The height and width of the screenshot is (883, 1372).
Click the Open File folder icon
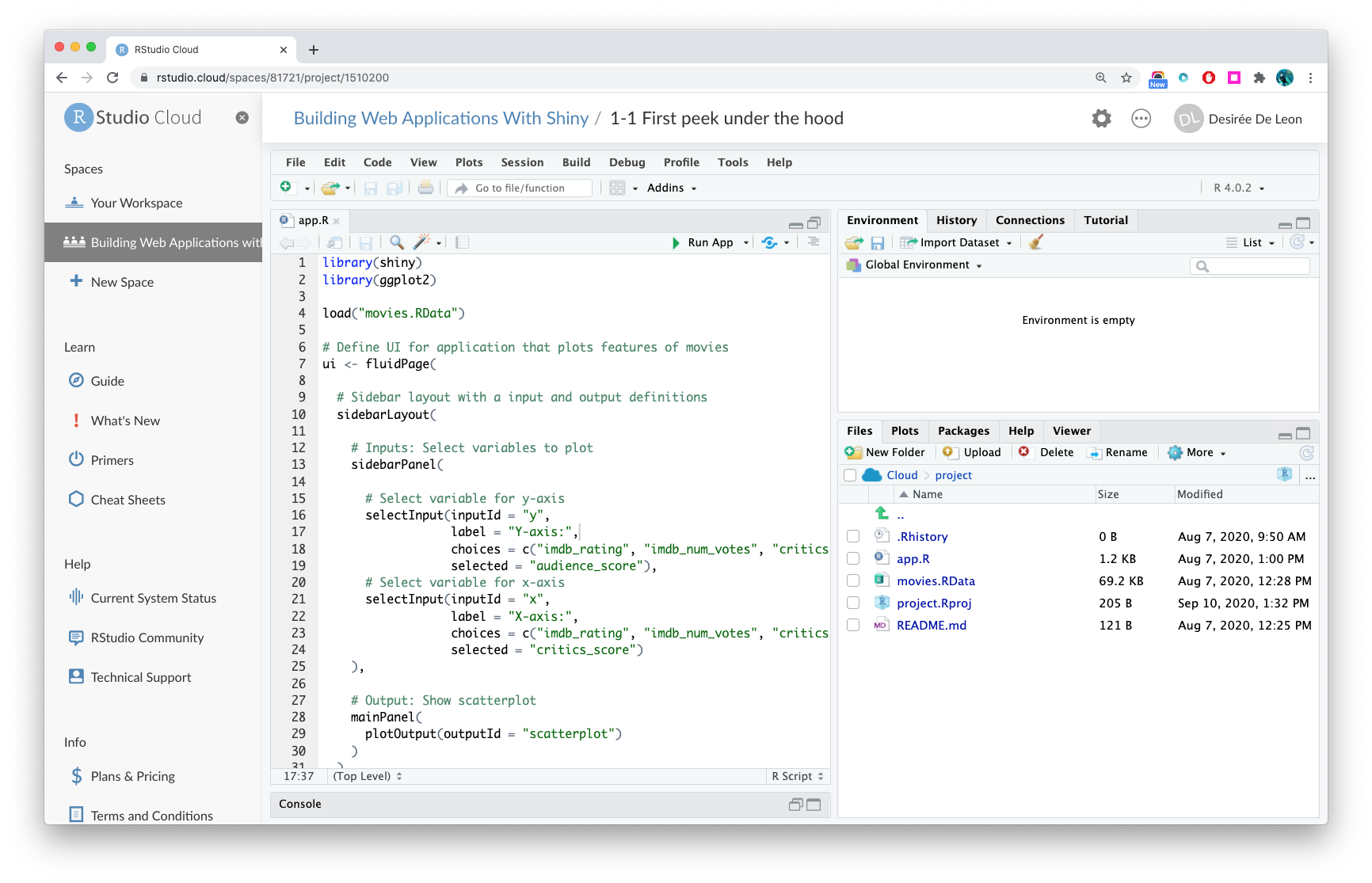pyautogui.click(x=330, y=188)
